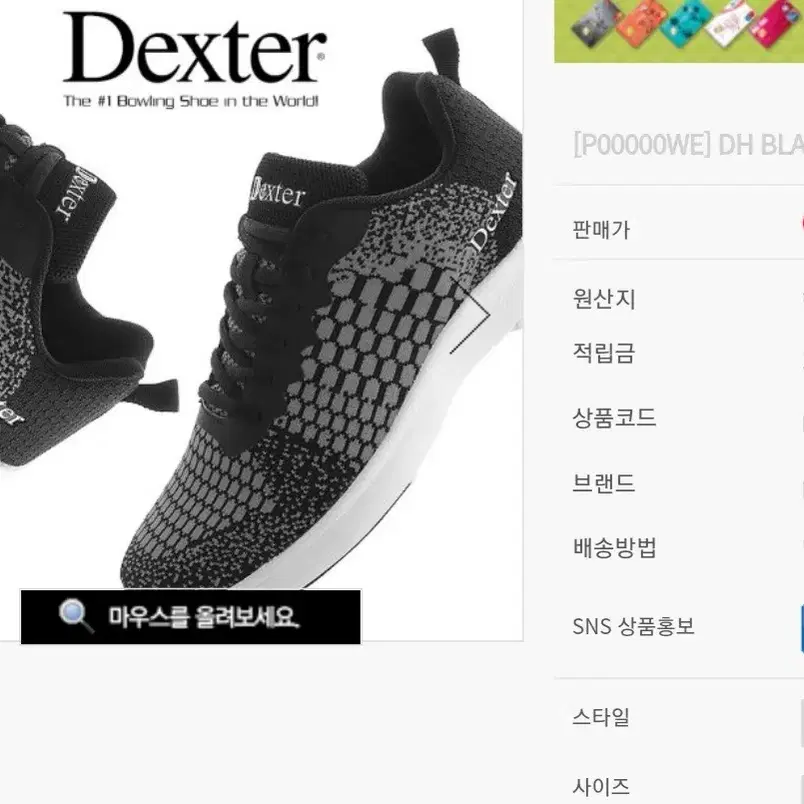The height and width of the screenshot is (804, 804).
Task: Click the white credit card in the banner
Action: (729, 23)
